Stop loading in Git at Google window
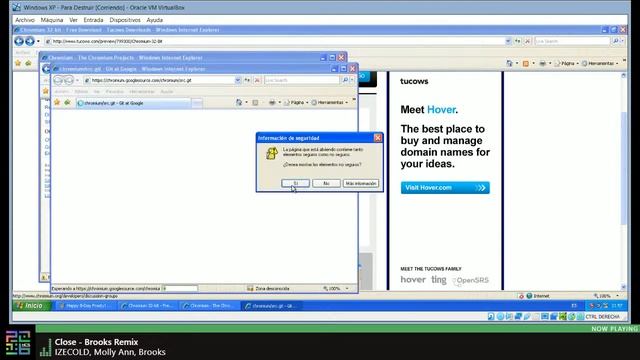640x360 pixels. (x=257, y=80)
